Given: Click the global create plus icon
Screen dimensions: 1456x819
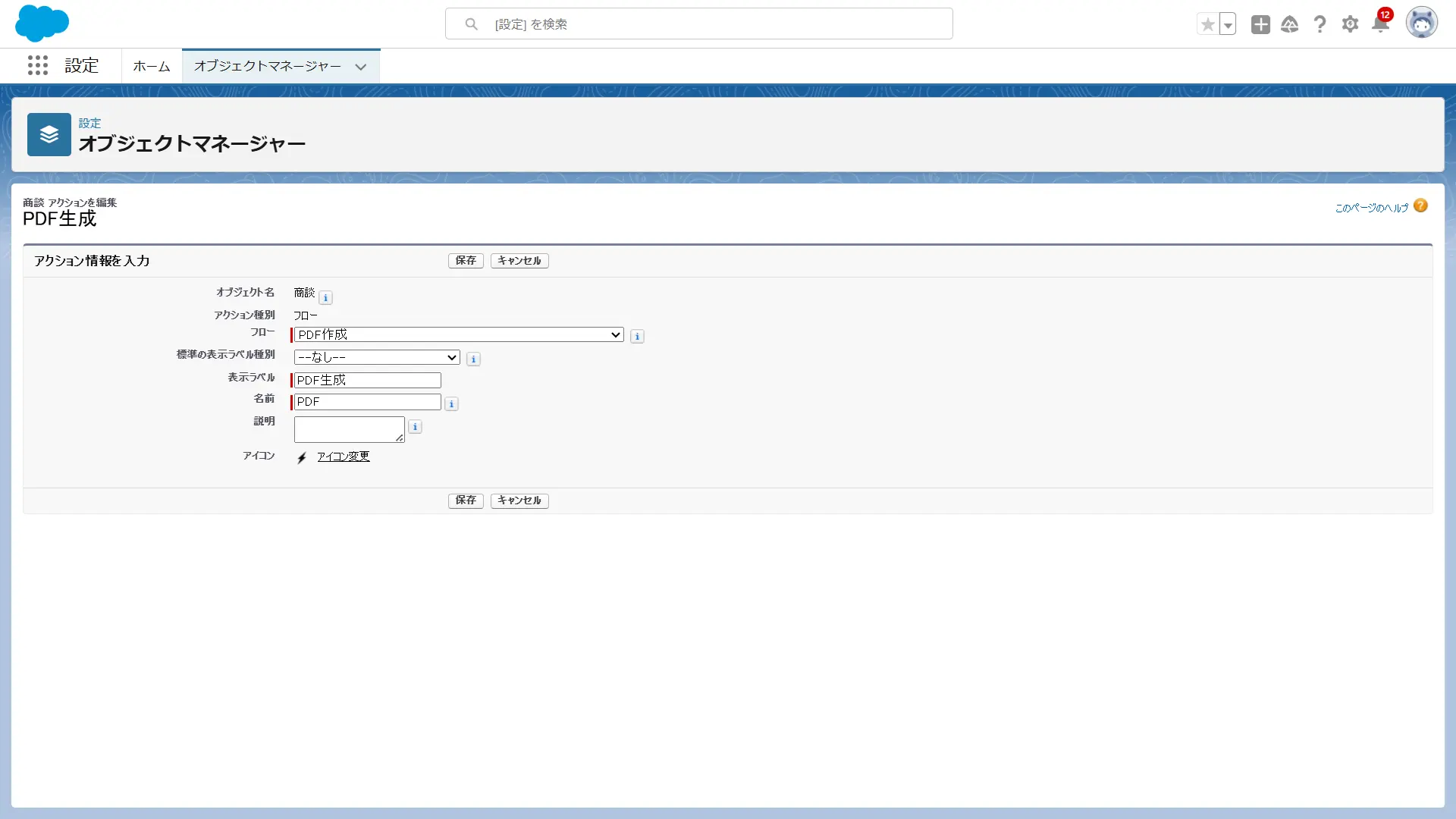Looking at the screenshot, I should point(1260,24).
